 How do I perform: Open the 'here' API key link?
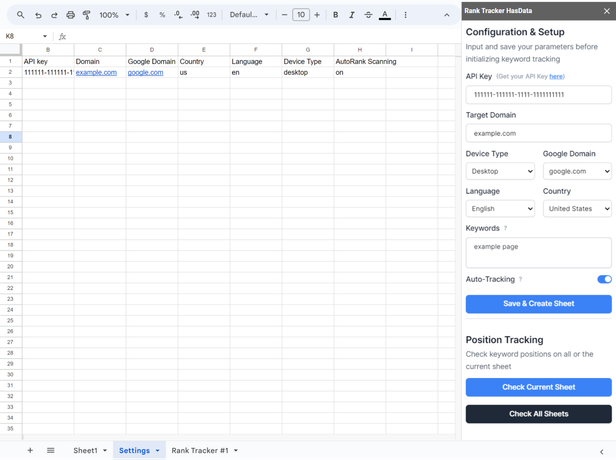[x=556, y=77]
